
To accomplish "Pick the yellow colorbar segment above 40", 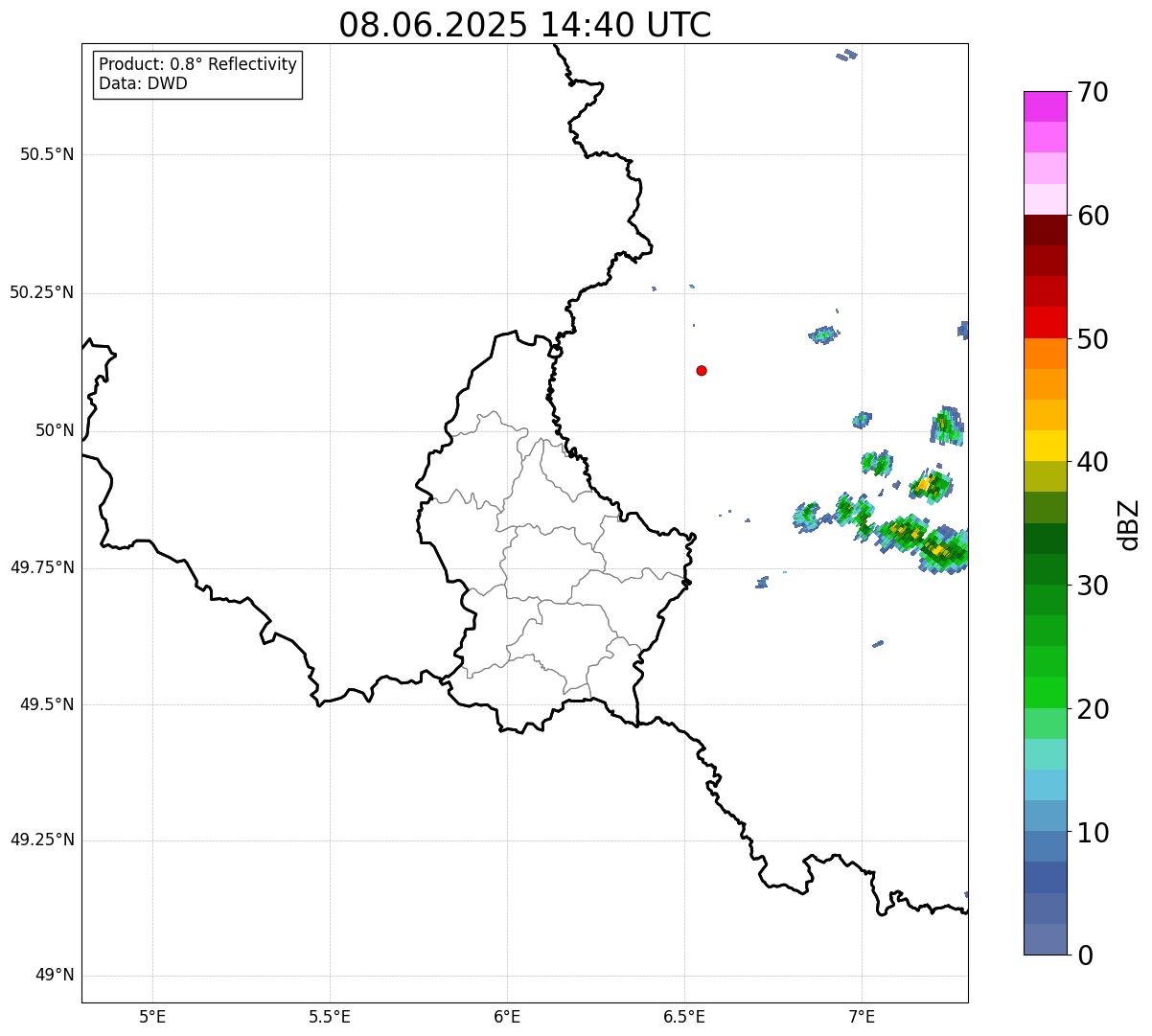I will click(1045, 446).
